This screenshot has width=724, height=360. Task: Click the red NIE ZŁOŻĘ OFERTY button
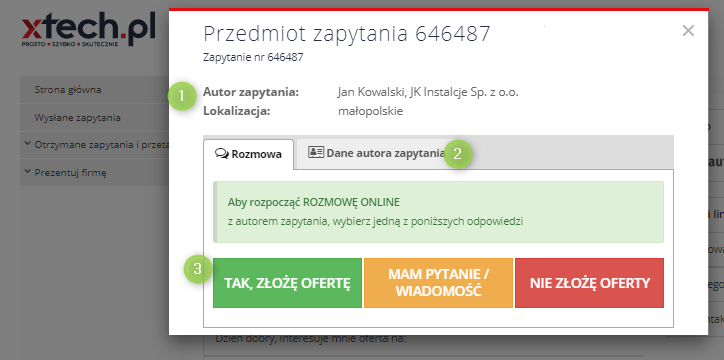pyautogui.click(x=589, y=283)
